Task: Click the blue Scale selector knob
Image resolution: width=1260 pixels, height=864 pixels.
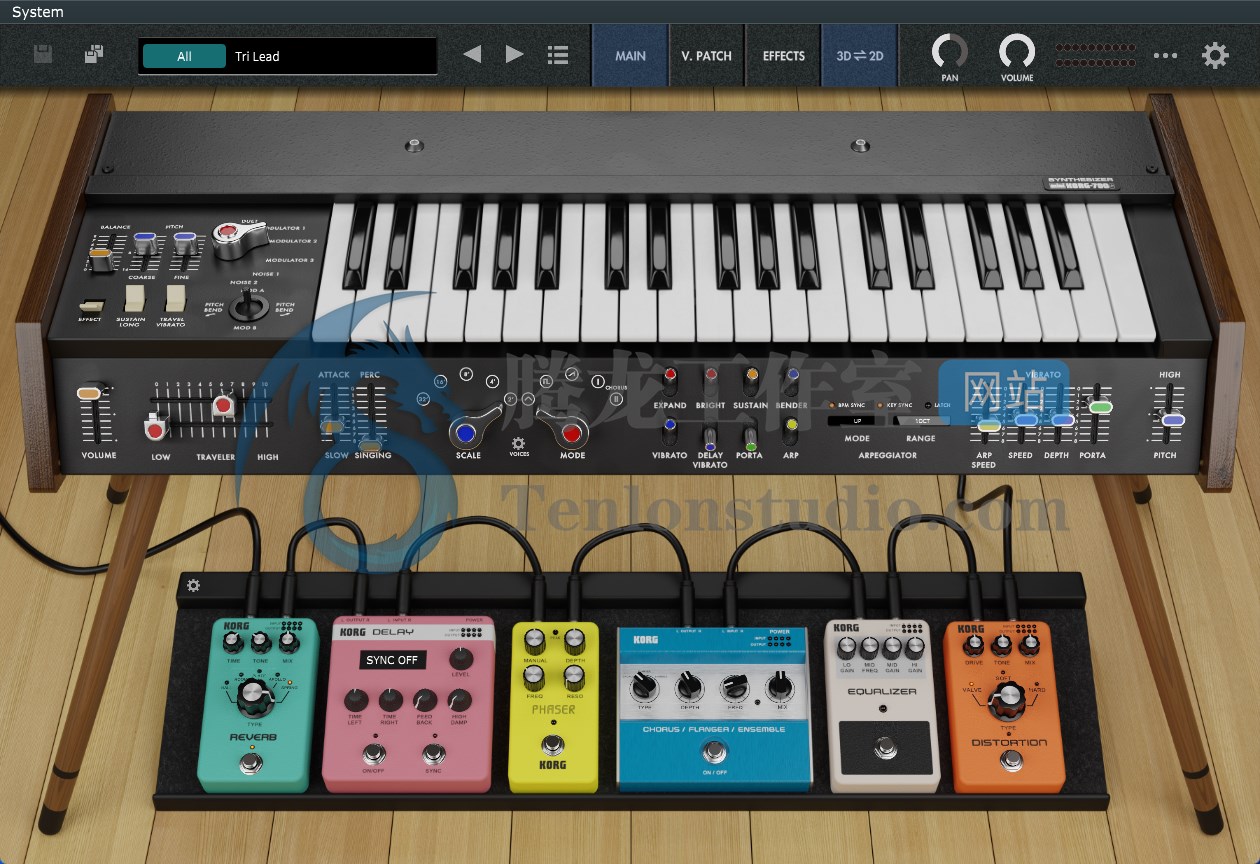Action: point(465,434)
